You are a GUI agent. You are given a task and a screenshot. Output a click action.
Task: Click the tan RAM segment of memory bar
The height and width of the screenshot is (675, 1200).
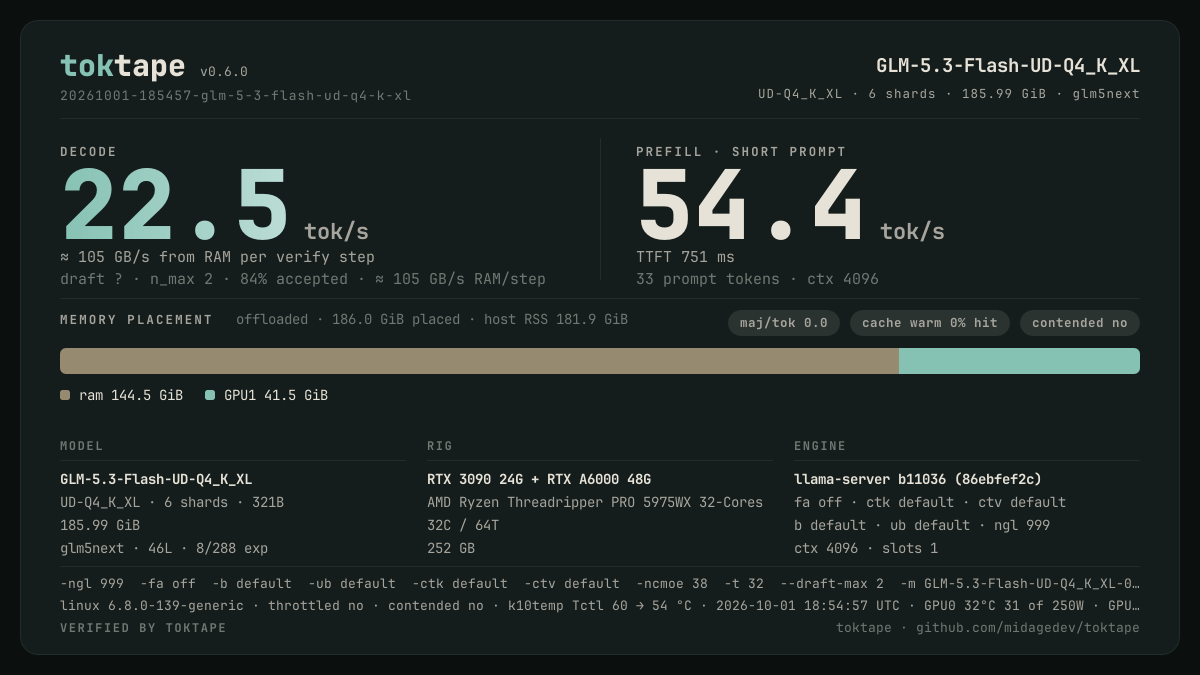[479, 361]
